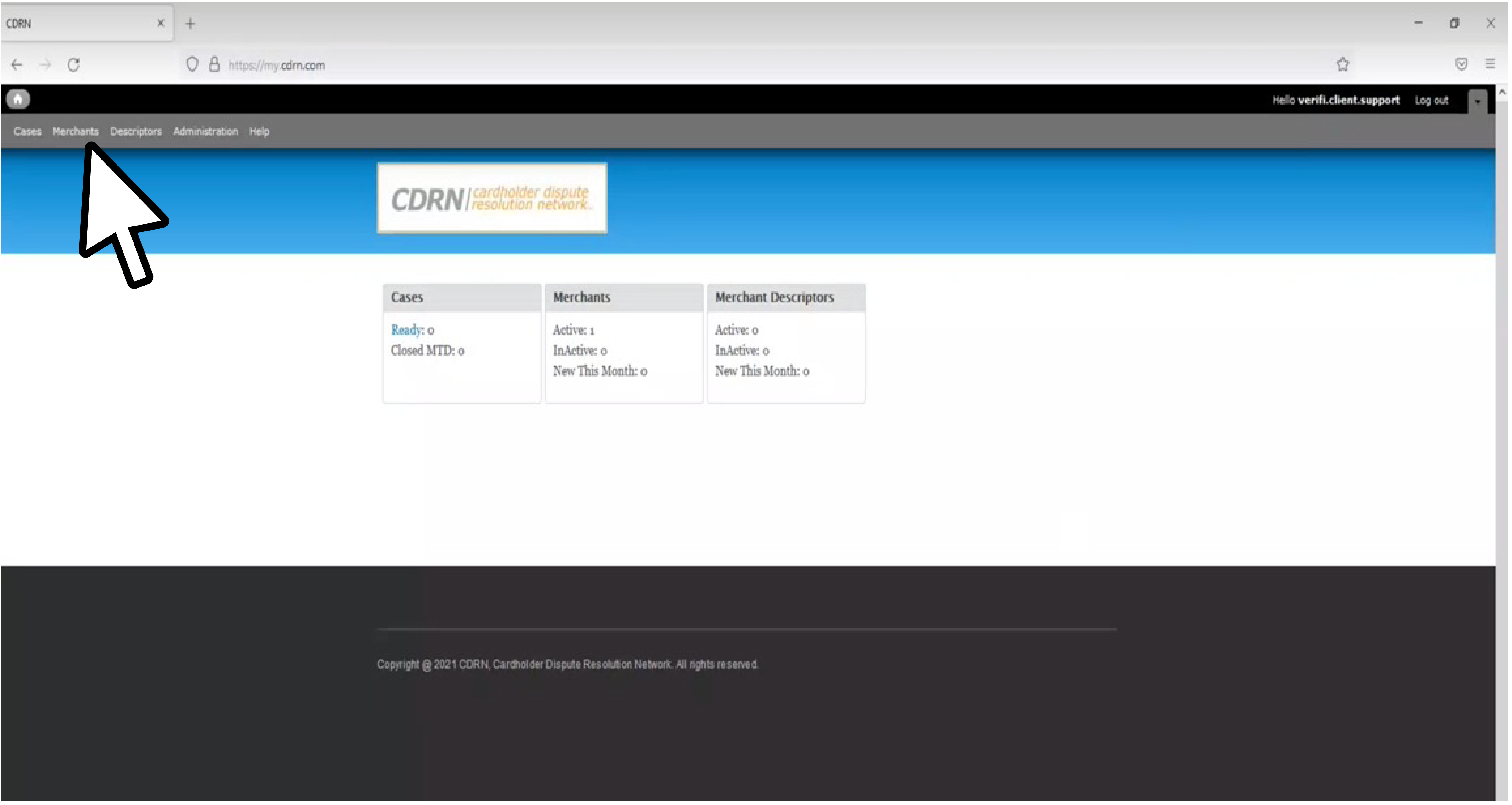Click Active: 0 under Merchant Descriptors

736,330
